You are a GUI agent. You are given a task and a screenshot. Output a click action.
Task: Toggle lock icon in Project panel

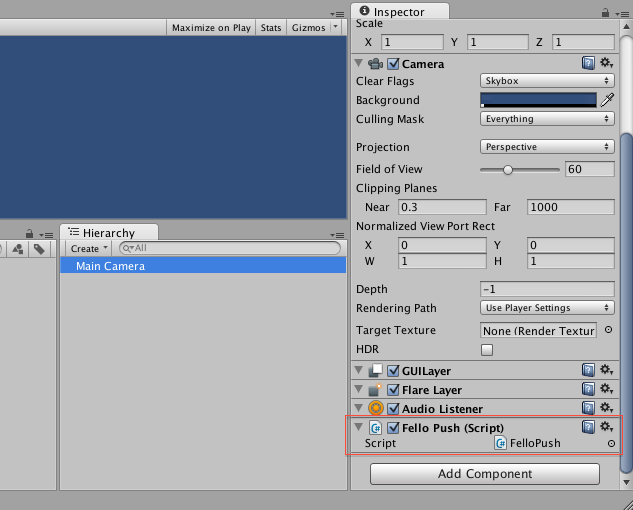29,234
